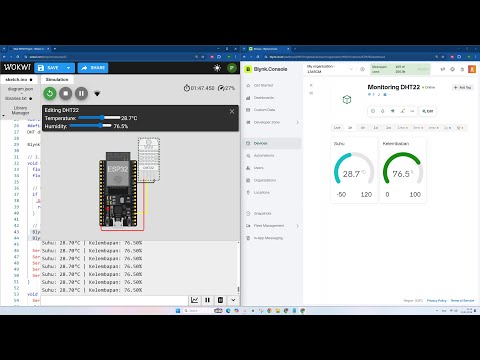Select the DHT22 sensor in the diagram
Image resolution: width=480 pixels, height=360 pixels.
tap(149, 159)
